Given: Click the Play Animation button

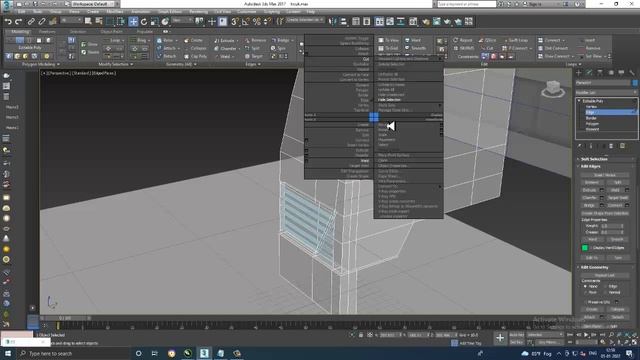Looking at the screenshot, I should 587,335.
